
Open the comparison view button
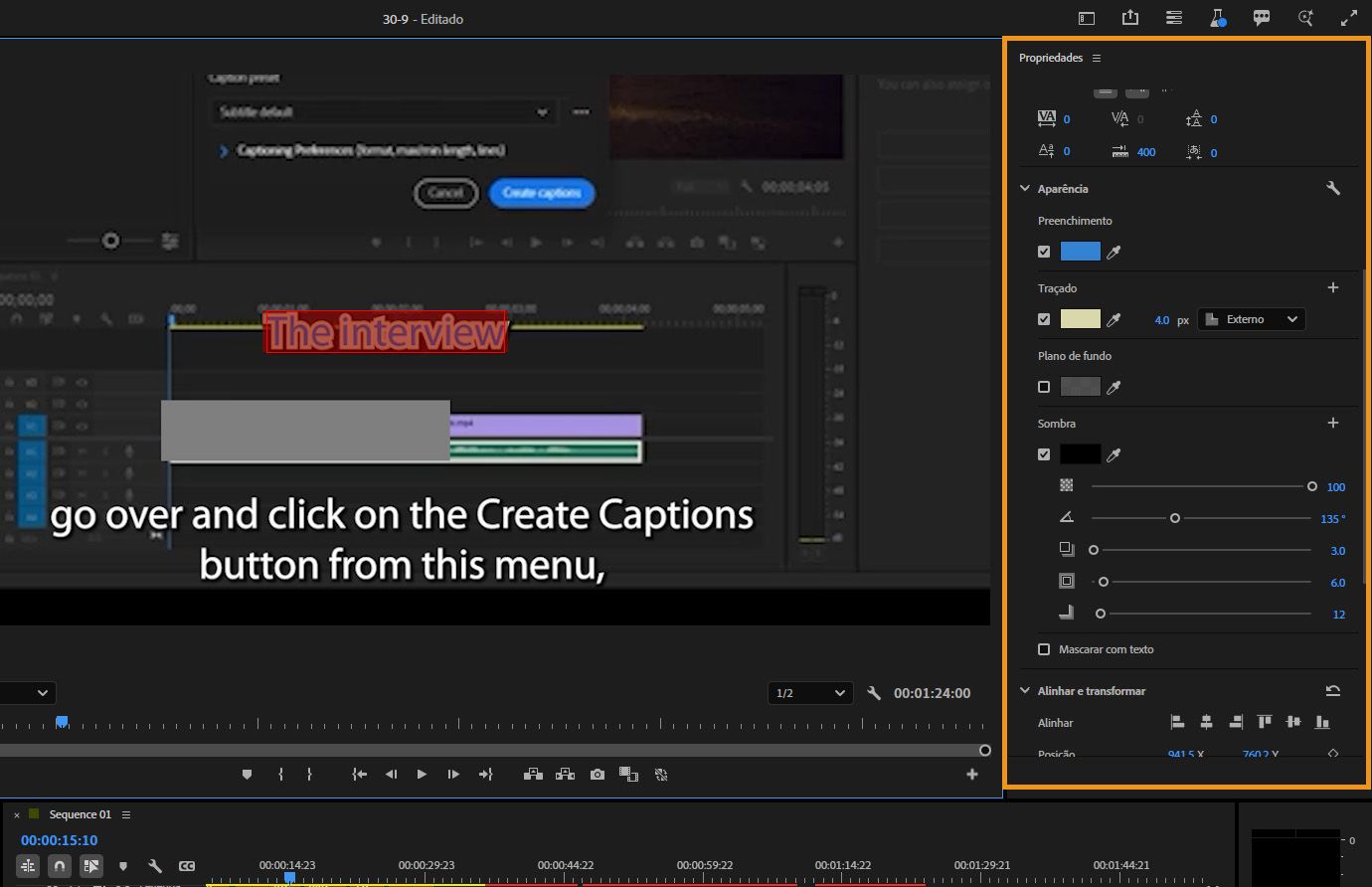(x=628, y=775)
